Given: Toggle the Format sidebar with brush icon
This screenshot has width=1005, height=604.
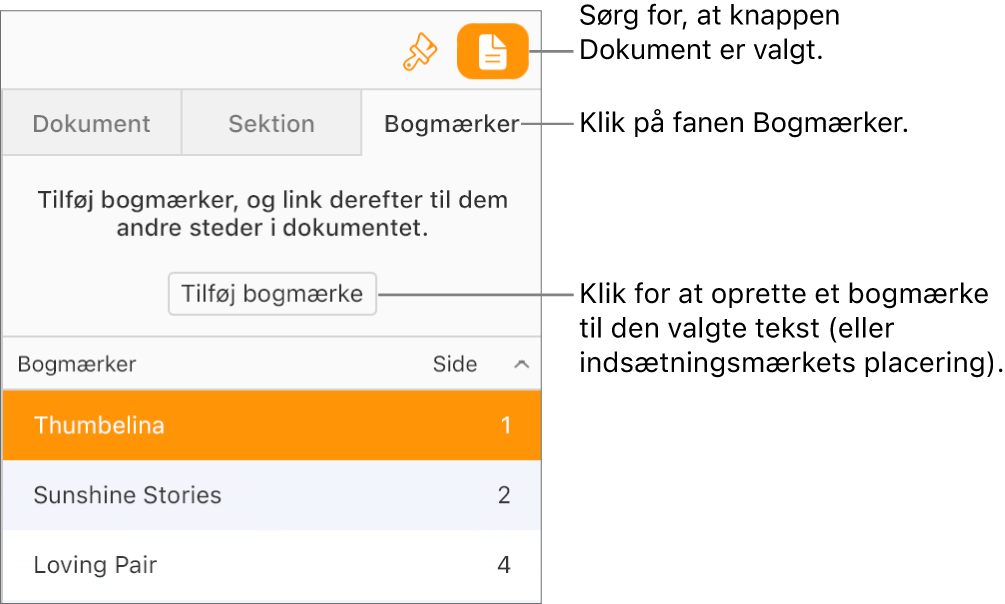Looking at the screenshot, I should [420, 51].
